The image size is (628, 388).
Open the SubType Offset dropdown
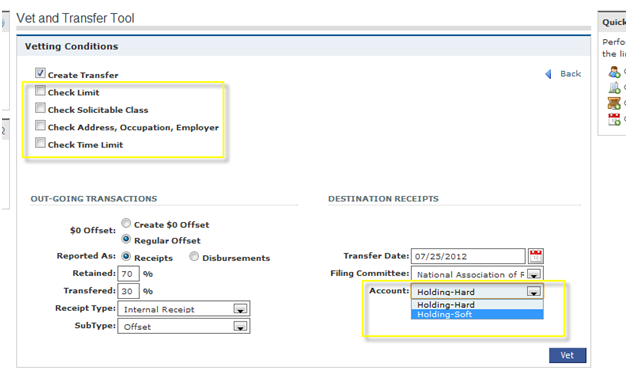click(184, 326)
